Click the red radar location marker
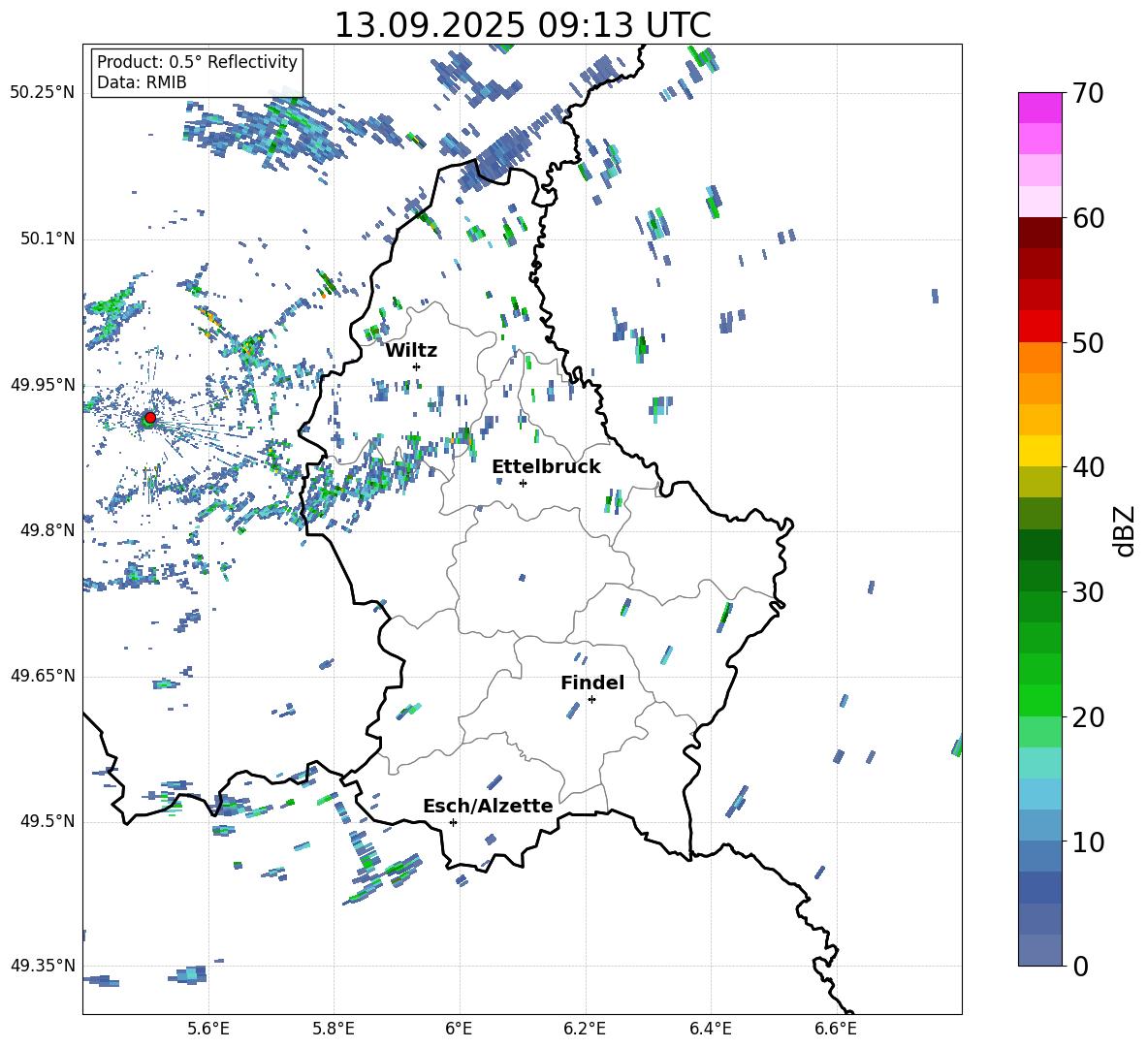Viewport: 1148px width, 1048px height. [x=150, y=418]
